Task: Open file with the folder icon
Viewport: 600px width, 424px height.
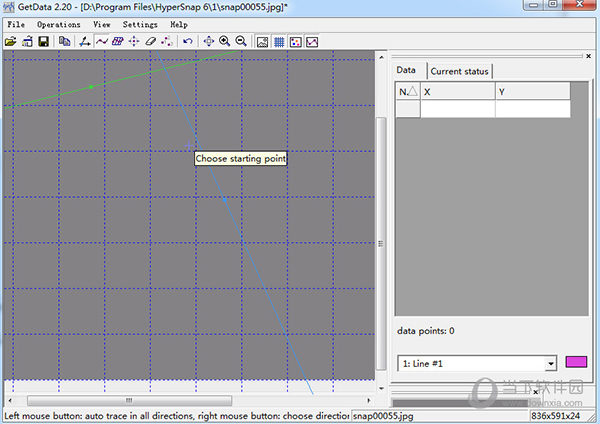Action: click(11, 41)
